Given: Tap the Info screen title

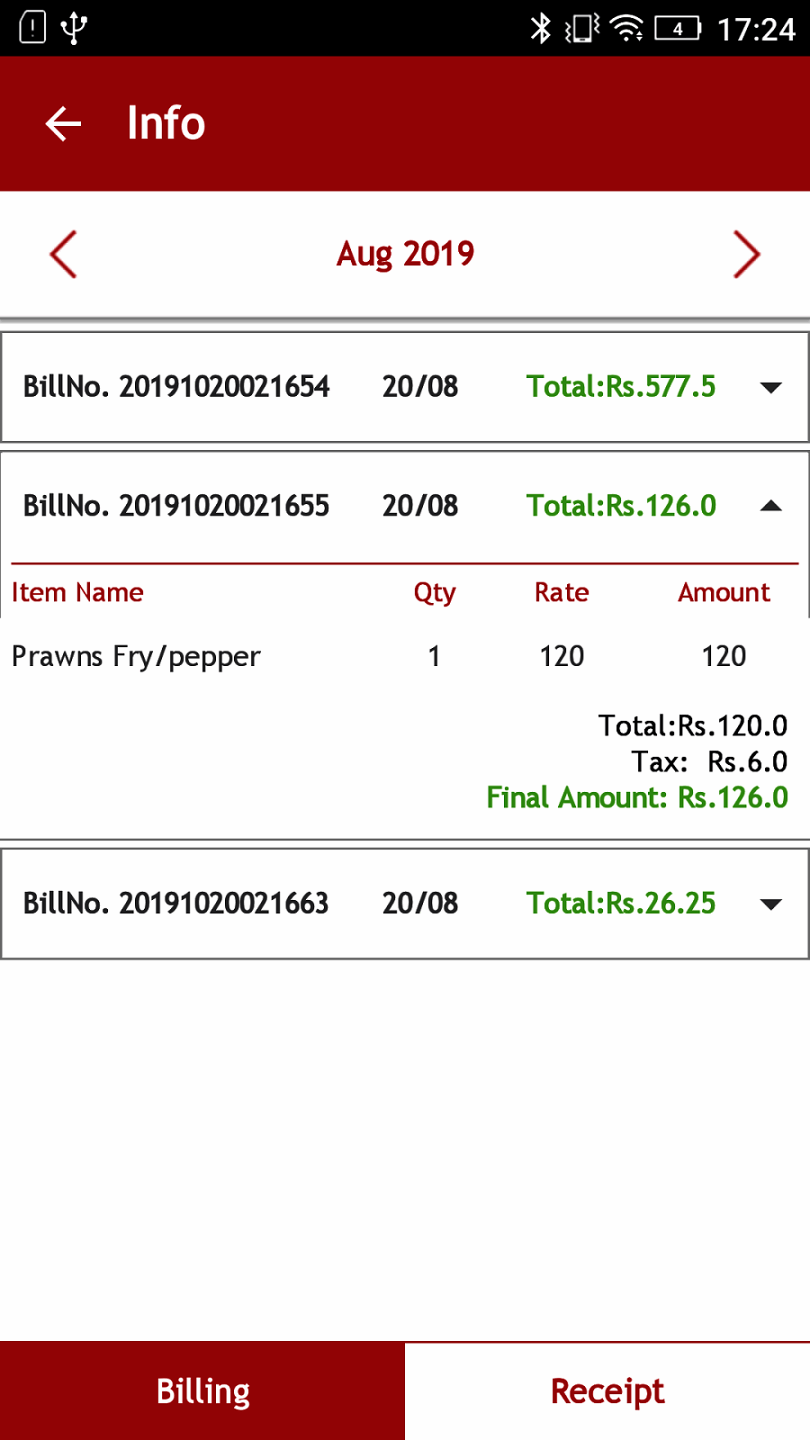Looking at the screenshot, I should pos(166,124).
